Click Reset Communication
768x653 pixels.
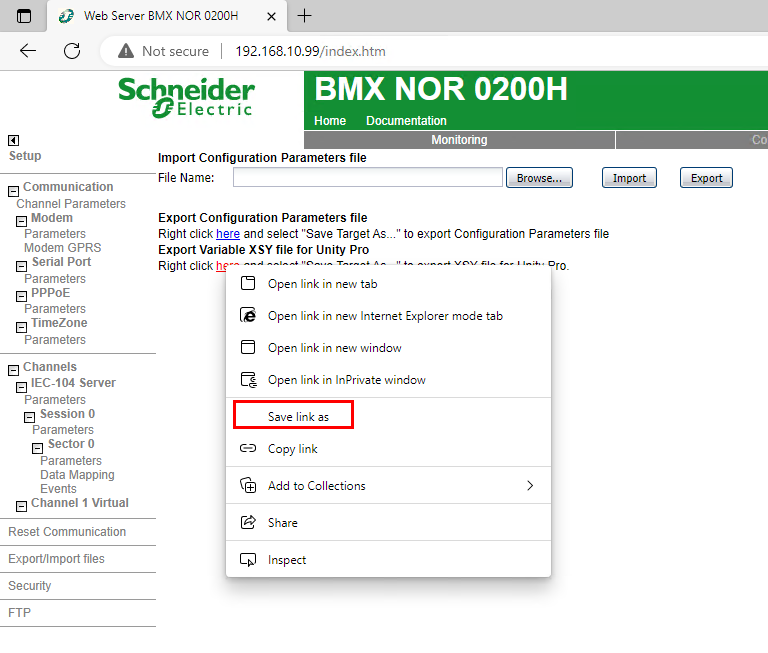[x=67, y=532]
